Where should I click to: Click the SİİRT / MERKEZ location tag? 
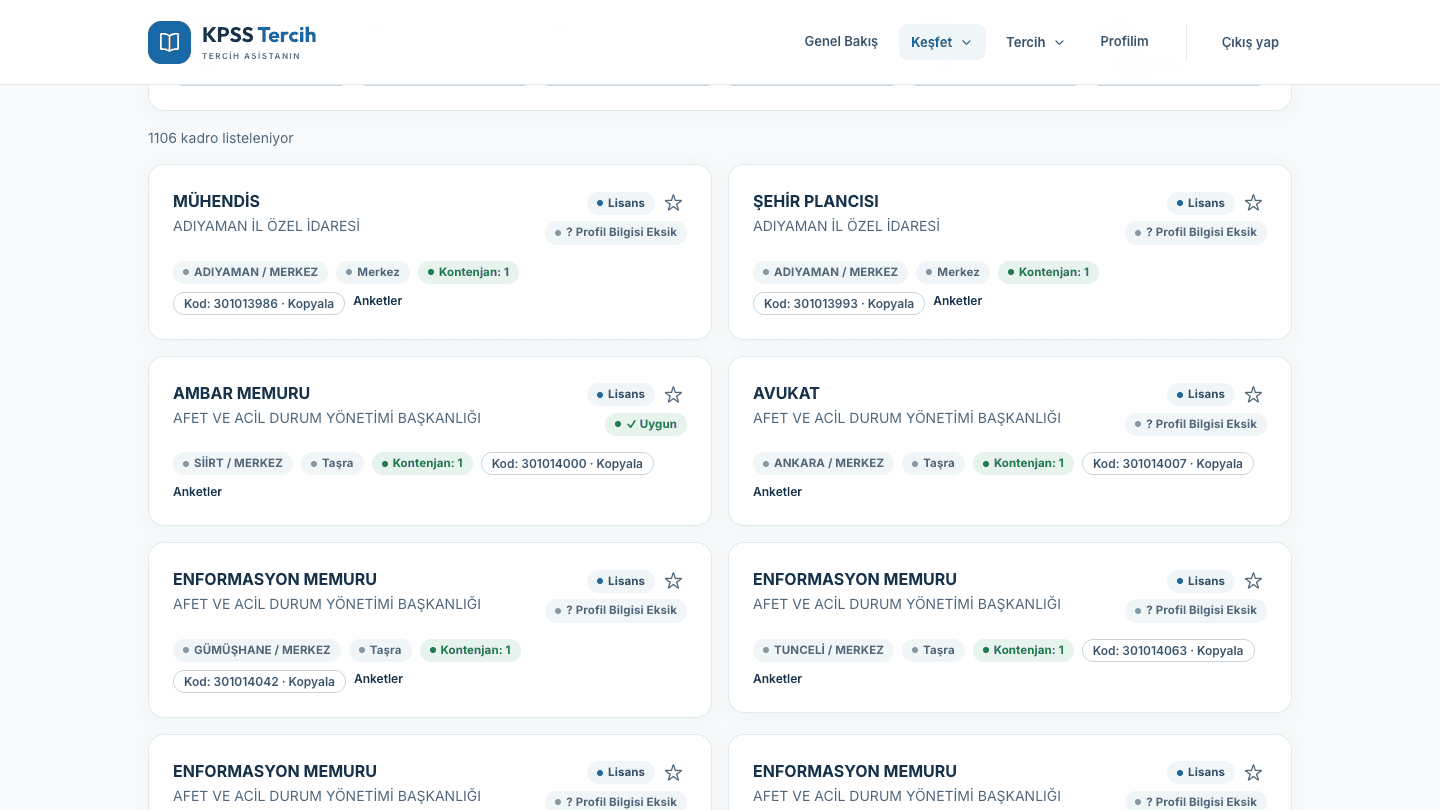click(233, 463)
